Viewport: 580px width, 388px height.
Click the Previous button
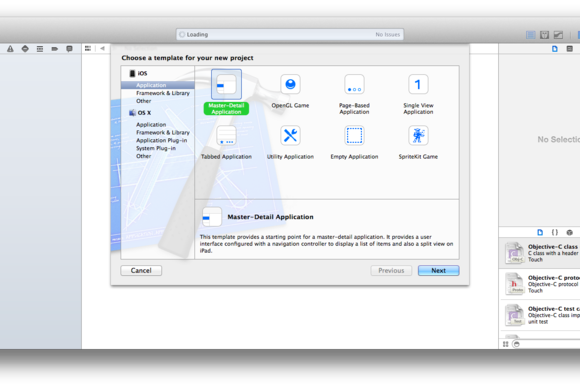(391, 270)
